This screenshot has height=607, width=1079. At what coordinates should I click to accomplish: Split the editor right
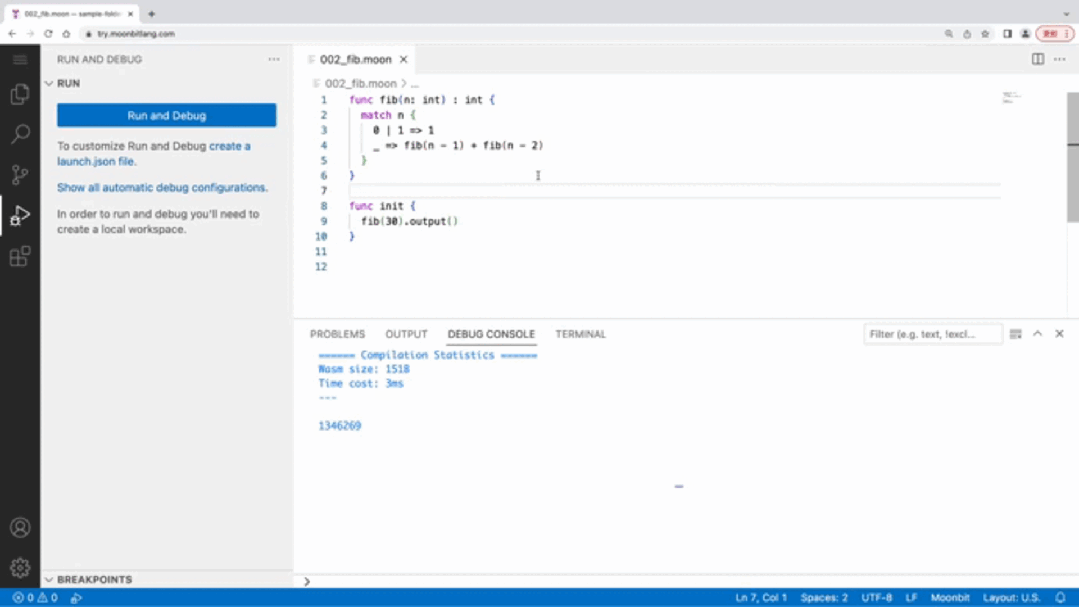1038,59
